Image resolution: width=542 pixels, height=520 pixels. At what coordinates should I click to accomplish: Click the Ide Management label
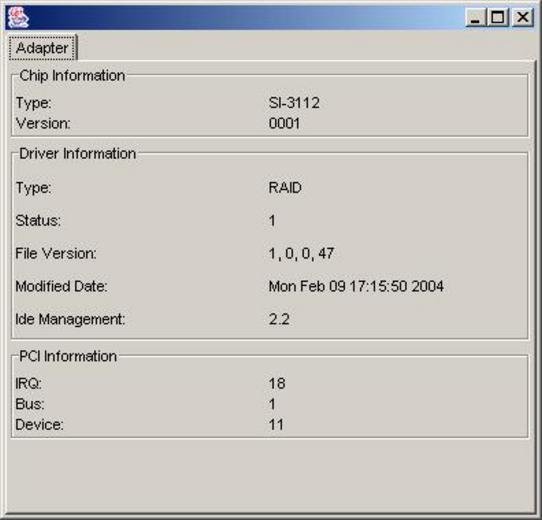pos(70,319)
